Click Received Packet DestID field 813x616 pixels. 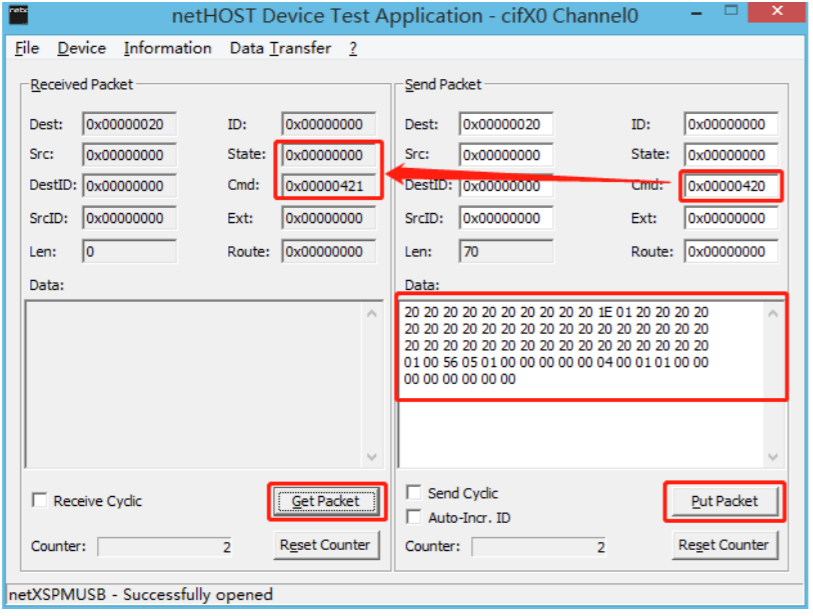click(x=129, y=186)
